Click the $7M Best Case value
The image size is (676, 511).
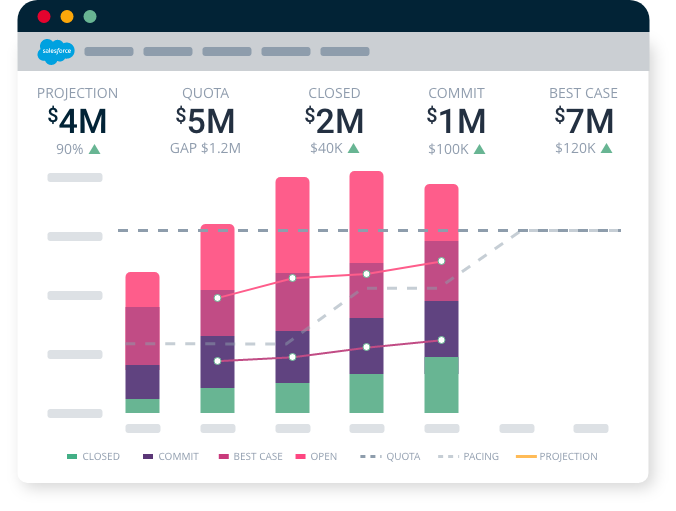584,121
